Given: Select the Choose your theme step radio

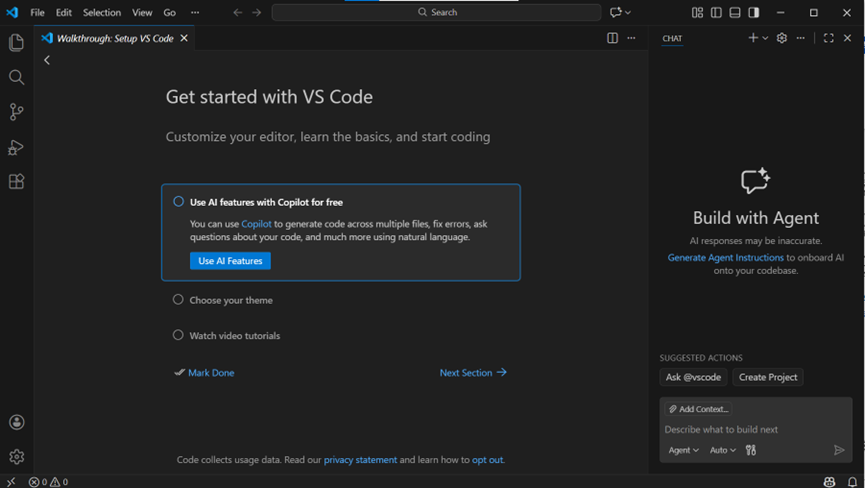Looking at the screenshot, I should click(178, 299).
